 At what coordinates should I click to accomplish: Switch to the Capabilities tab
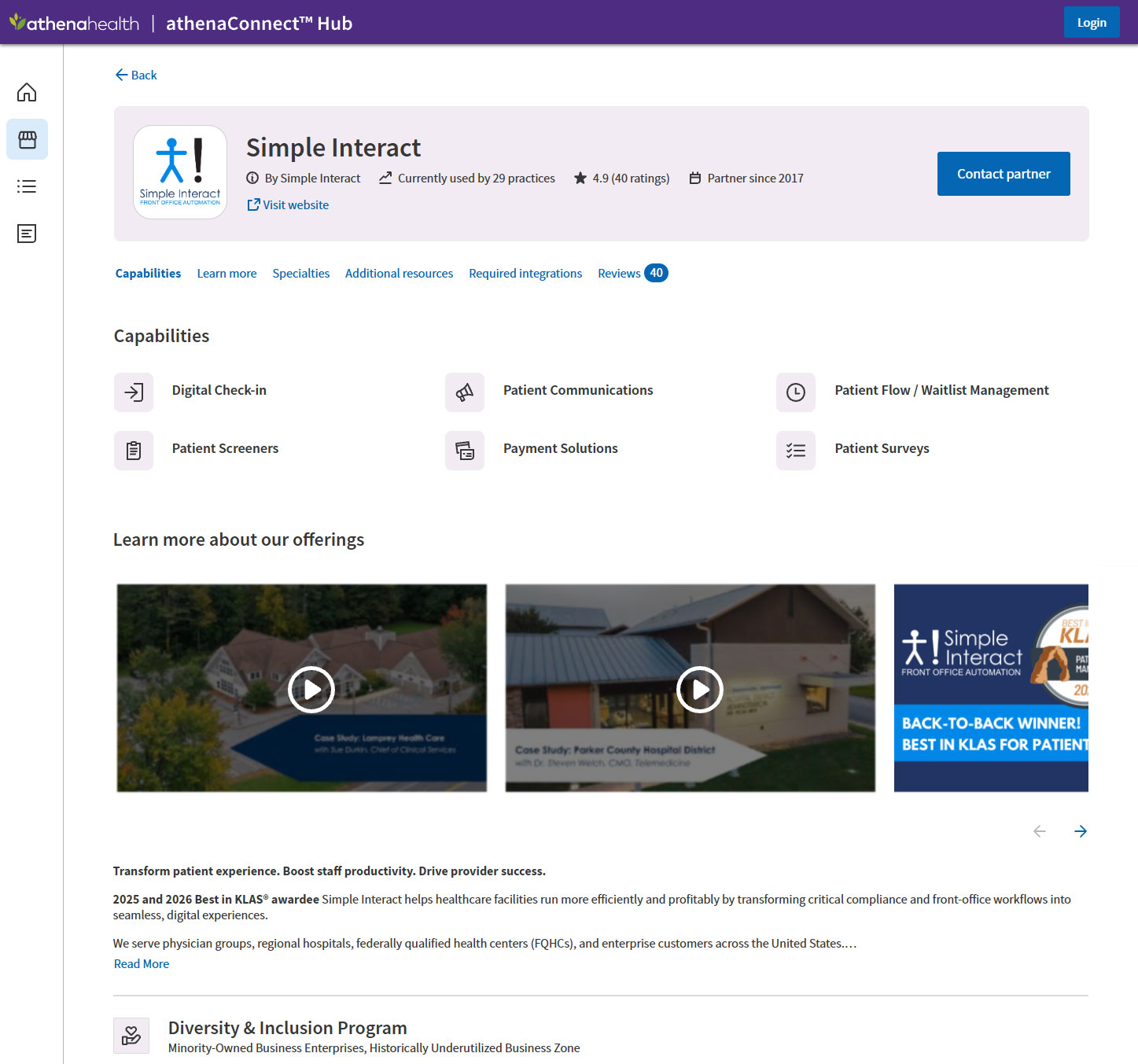148,273
